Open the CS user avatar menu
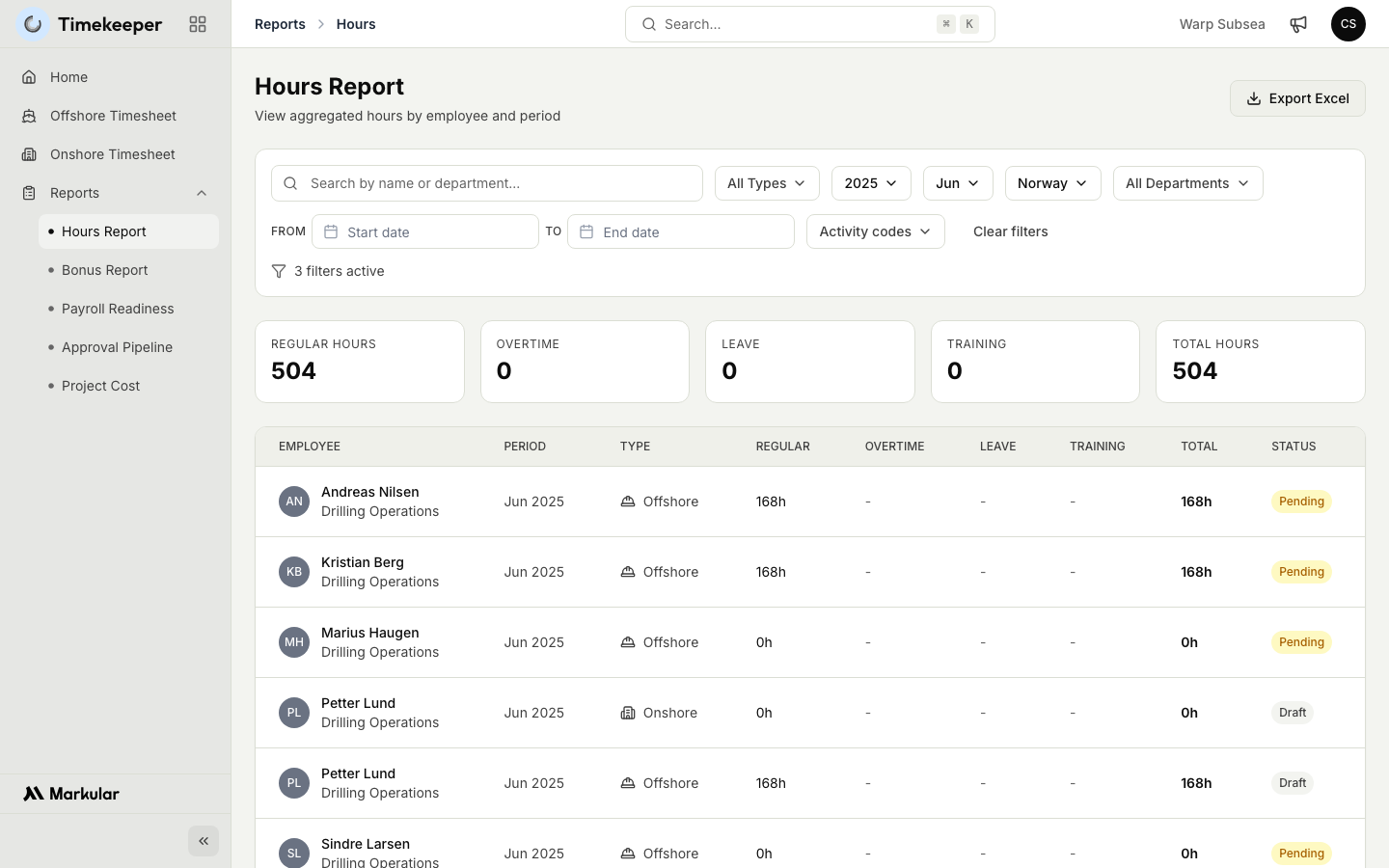The image size is (1389, 868). (1348, 24)
